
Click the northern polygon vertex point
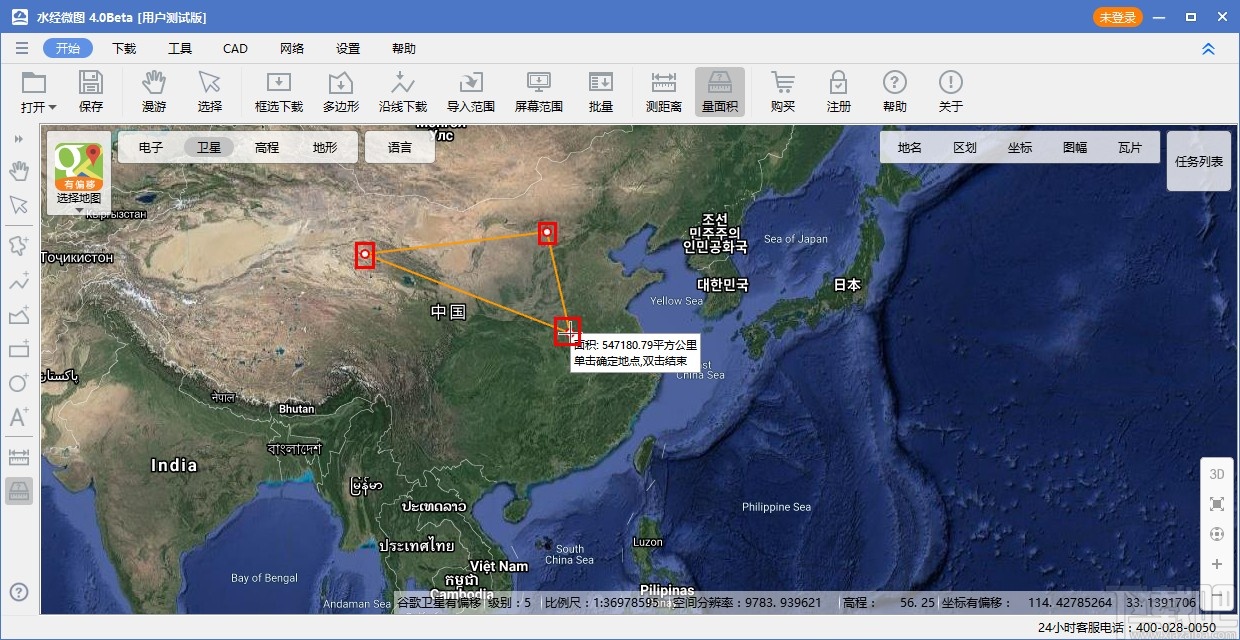pos(547,233)
